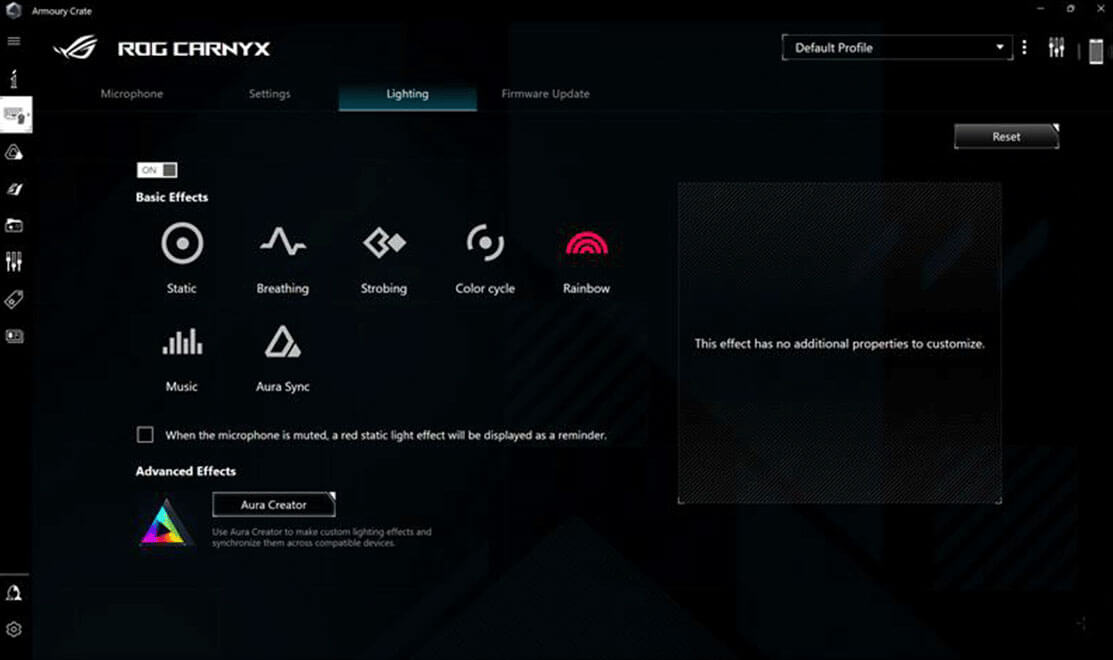This screenshot has width=1113, height=660.
Task: Open the notification bell in sidebar
Action: 13,593
